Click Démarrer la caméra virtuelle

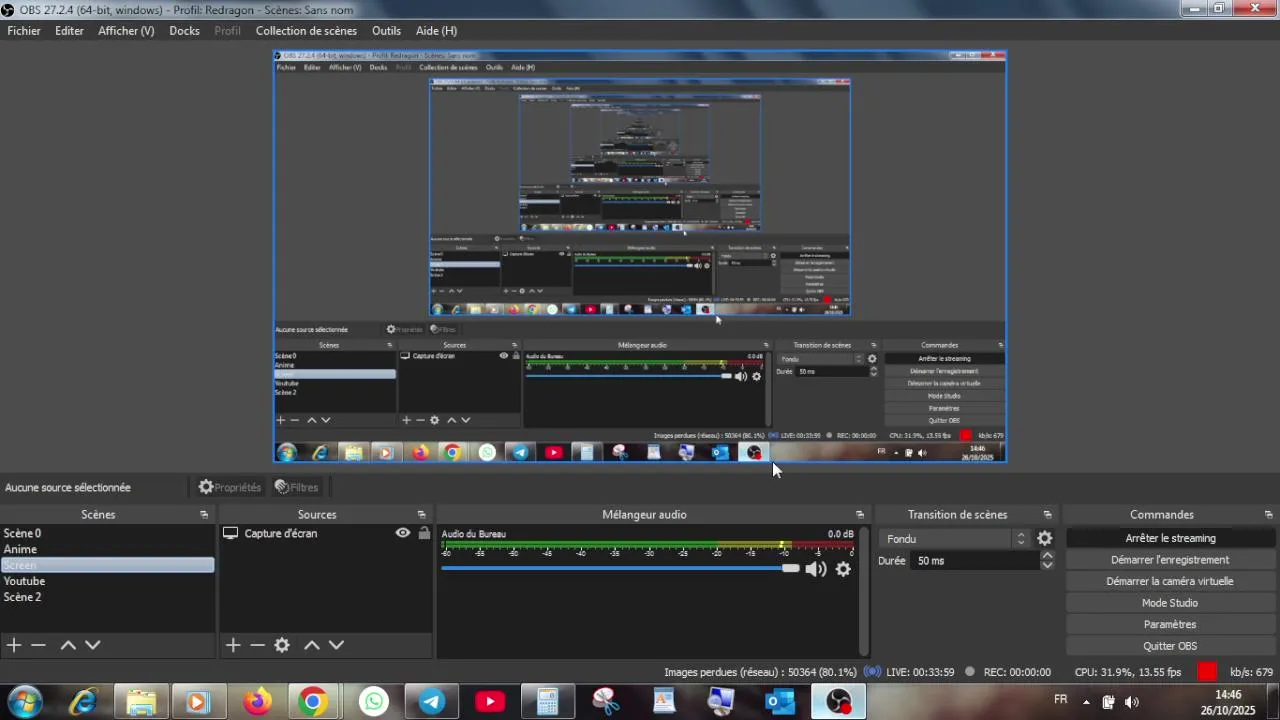pyautogui.click(x=1170, y=581)
